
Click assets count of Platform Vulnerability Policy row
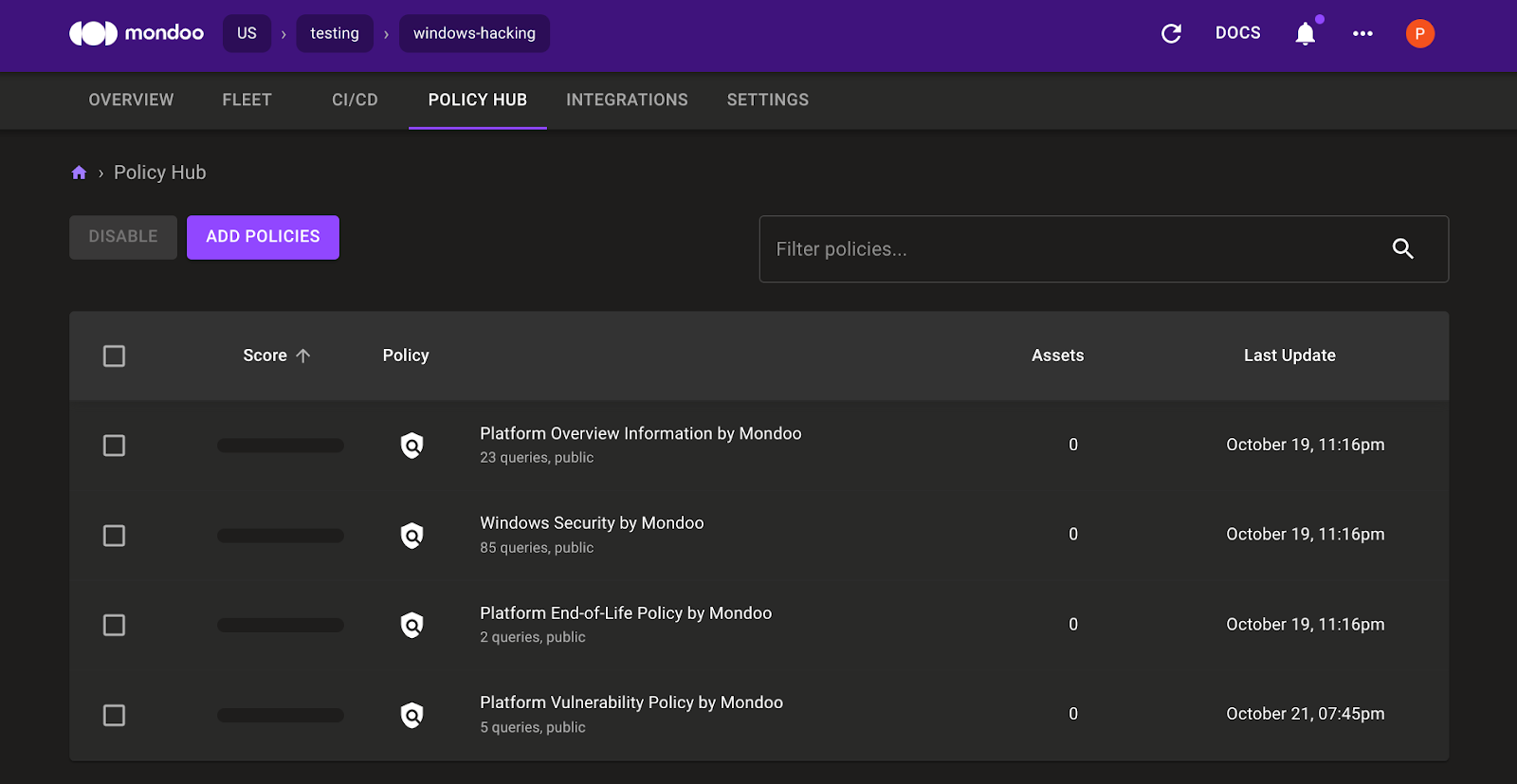tap(1073, 714)
